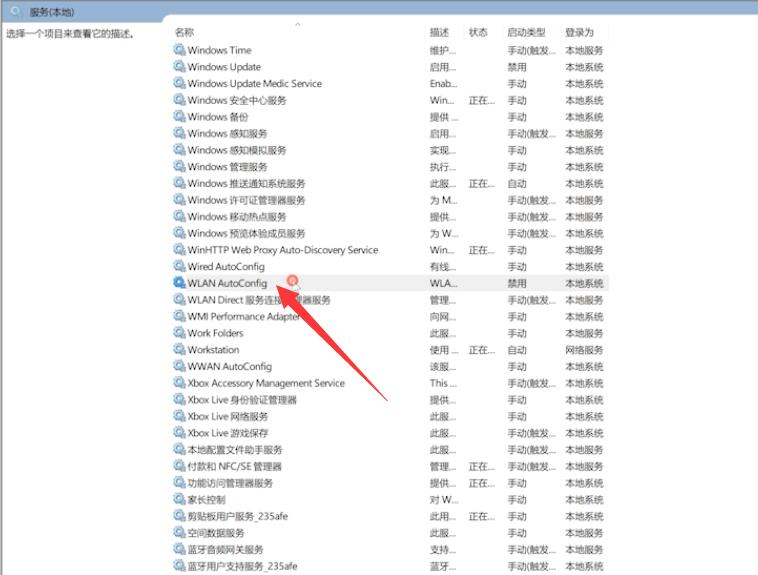The width and height of the screenshot is (758, 575).
Task: Click the icon beside Windows 移动热点服务
Action: pyautogui.click(x=179, y=216)
